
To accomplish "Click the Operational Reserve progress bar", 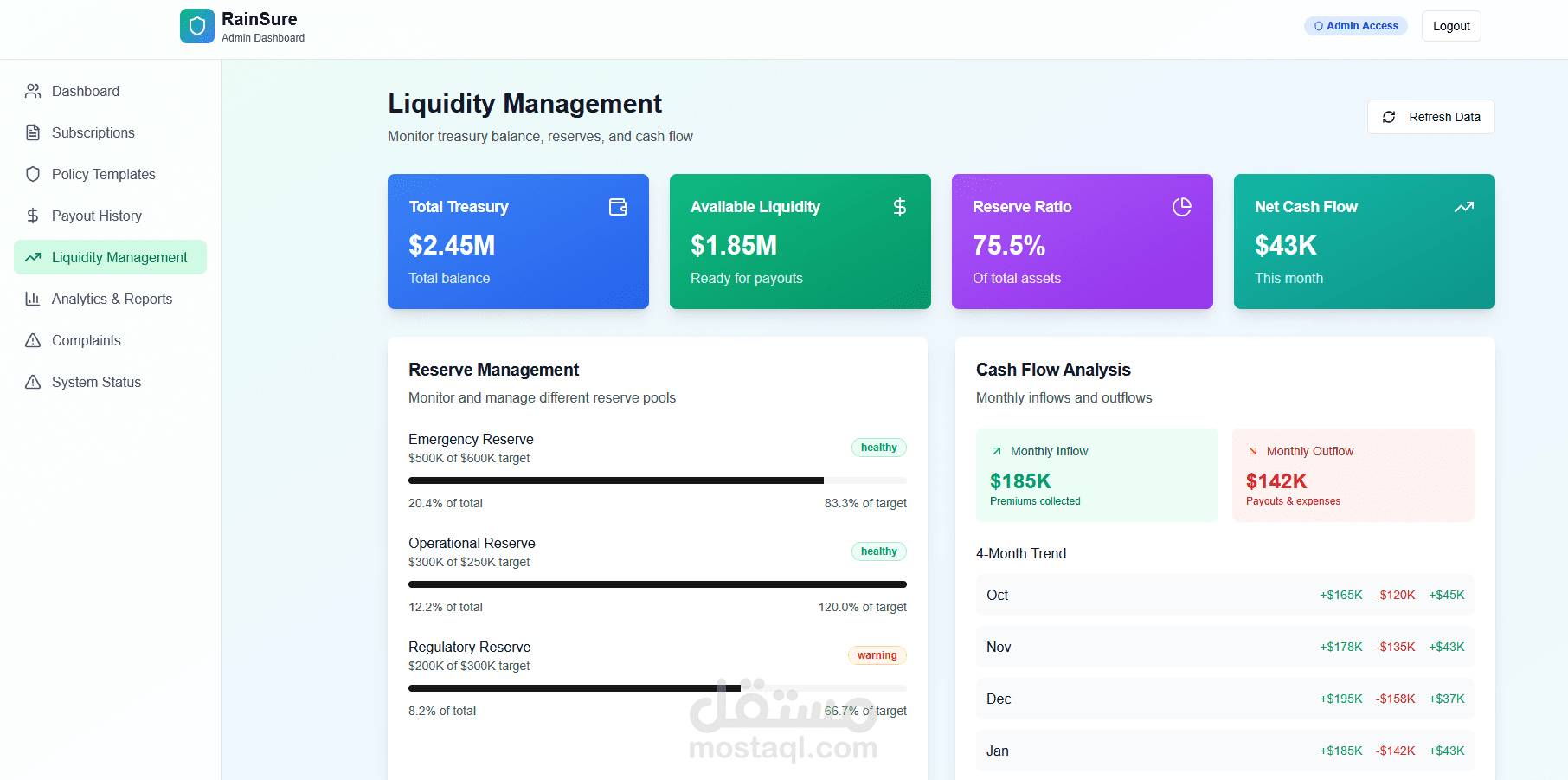I will click(x=658, y=584).
